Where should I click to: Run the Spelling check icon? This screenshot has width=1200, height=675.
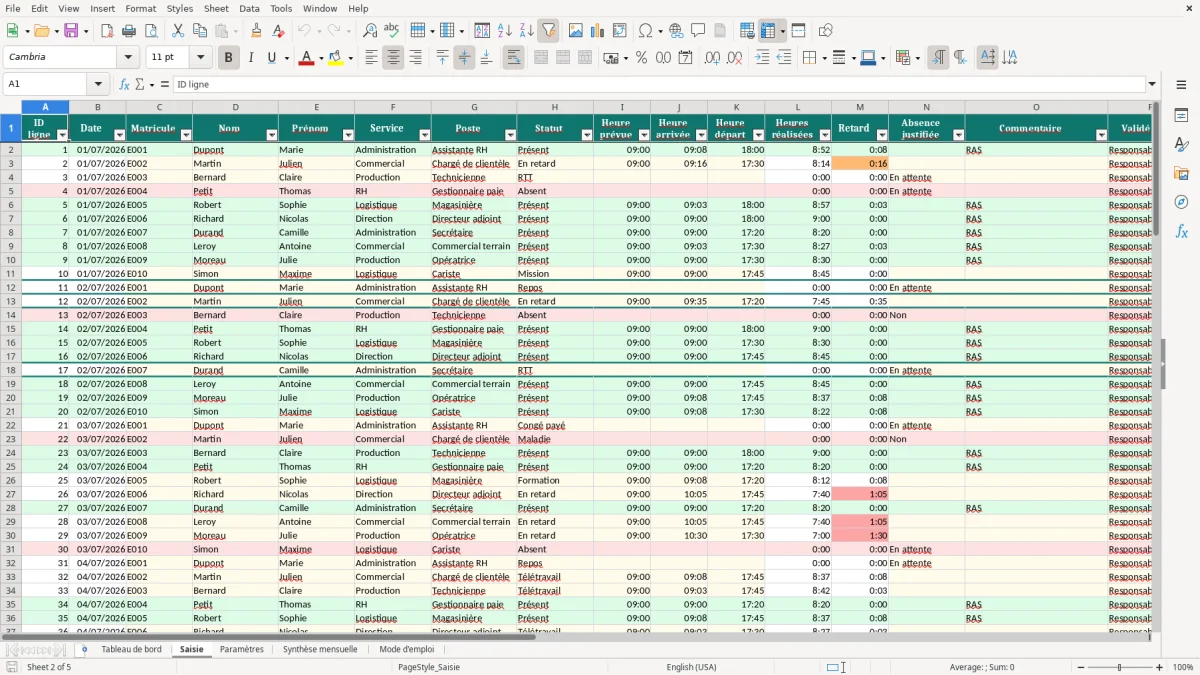point(392,31)
